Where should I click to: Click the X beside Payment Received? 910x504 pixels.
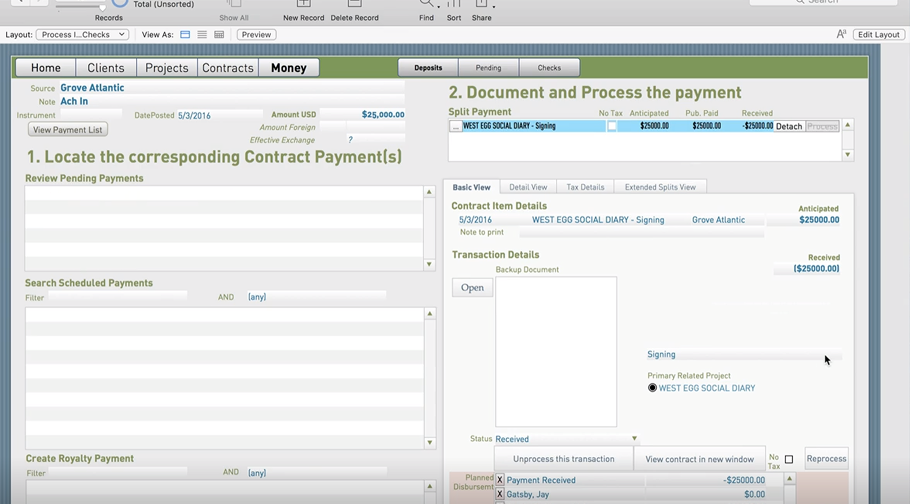[500, 480]
